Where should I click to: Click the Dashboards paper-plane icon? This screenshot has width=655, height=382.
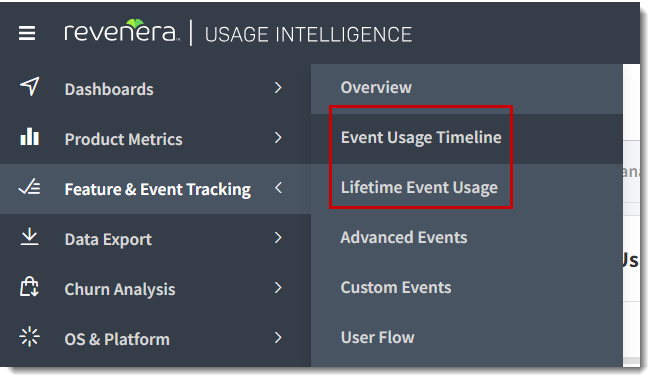(30, 87)
